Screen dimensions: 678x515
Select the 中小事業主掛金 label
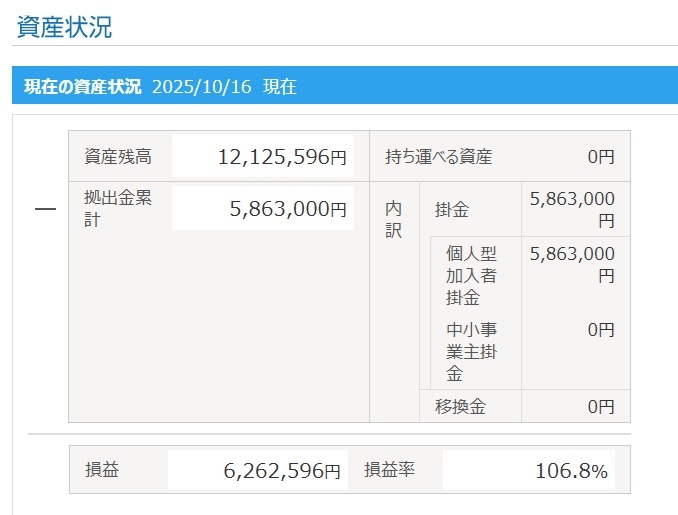tap(471, 352)
